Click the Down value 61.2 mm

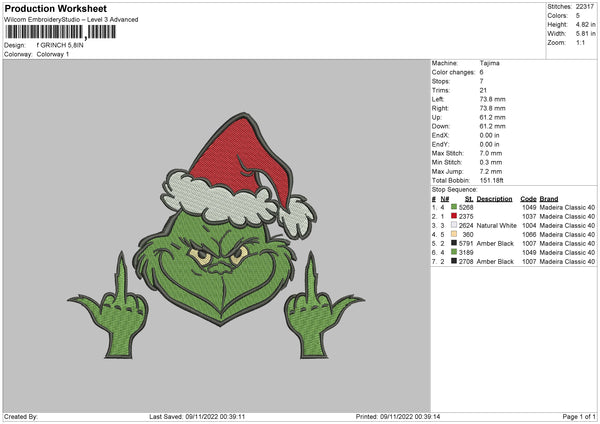coord(492,126)
